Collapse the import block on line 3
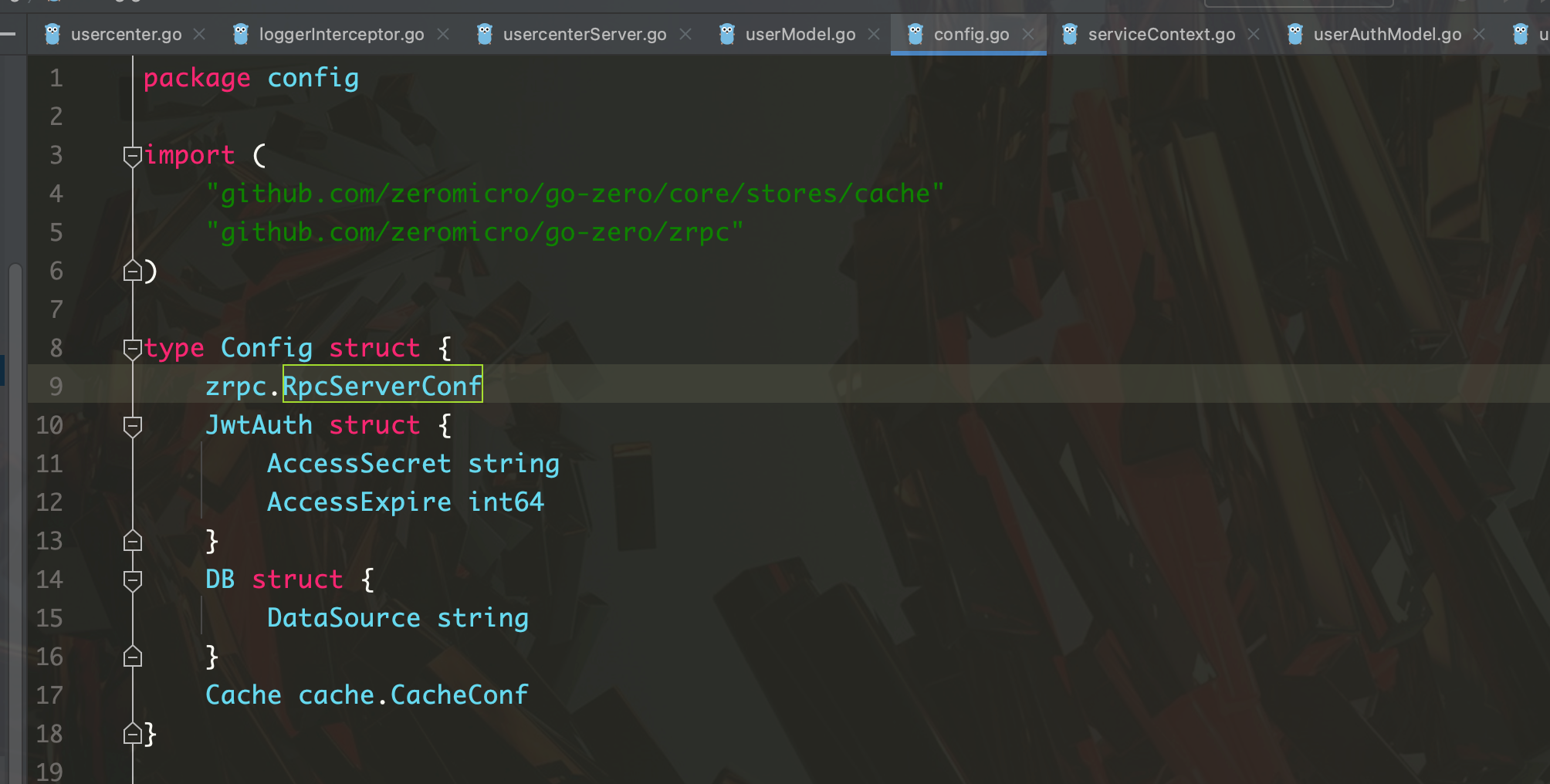 [133, 156]
